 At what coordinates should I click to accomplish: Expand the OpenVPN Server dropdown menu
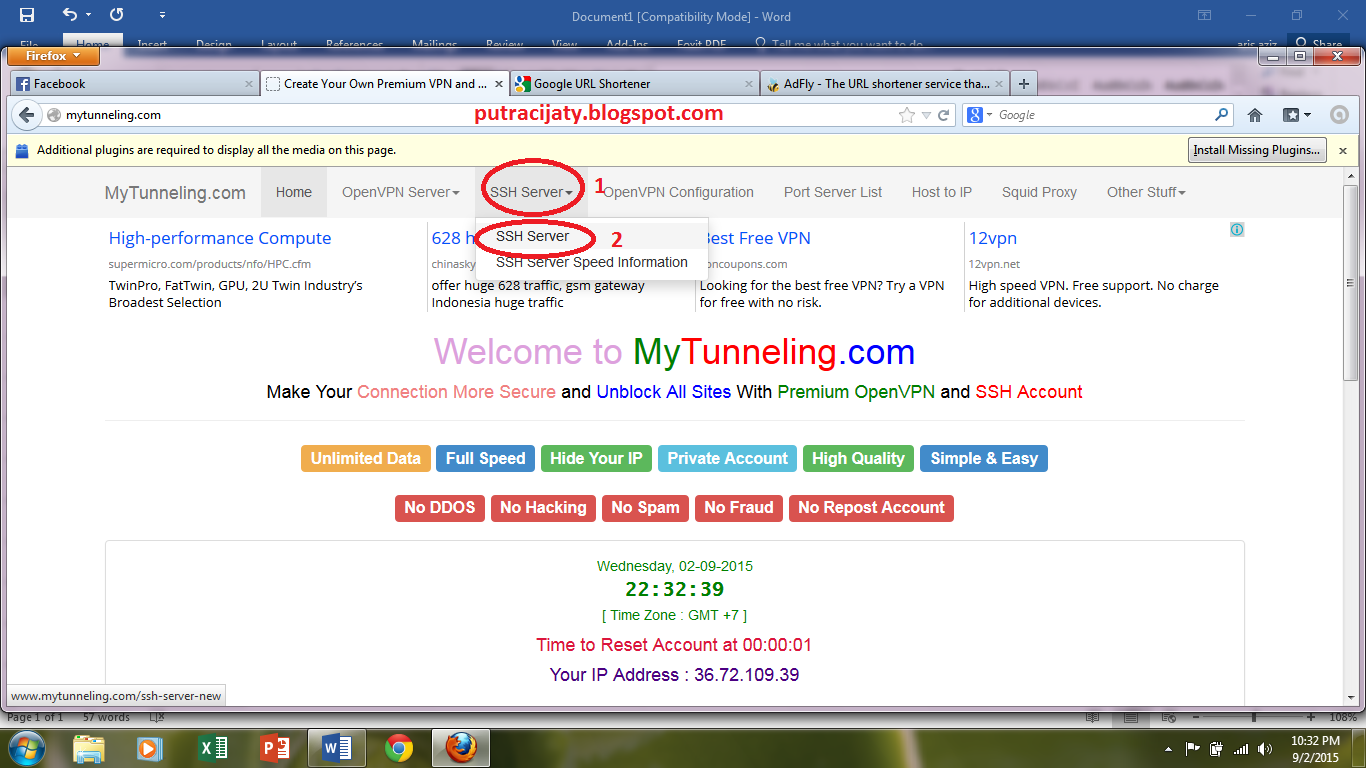click(x=401, y=192)
